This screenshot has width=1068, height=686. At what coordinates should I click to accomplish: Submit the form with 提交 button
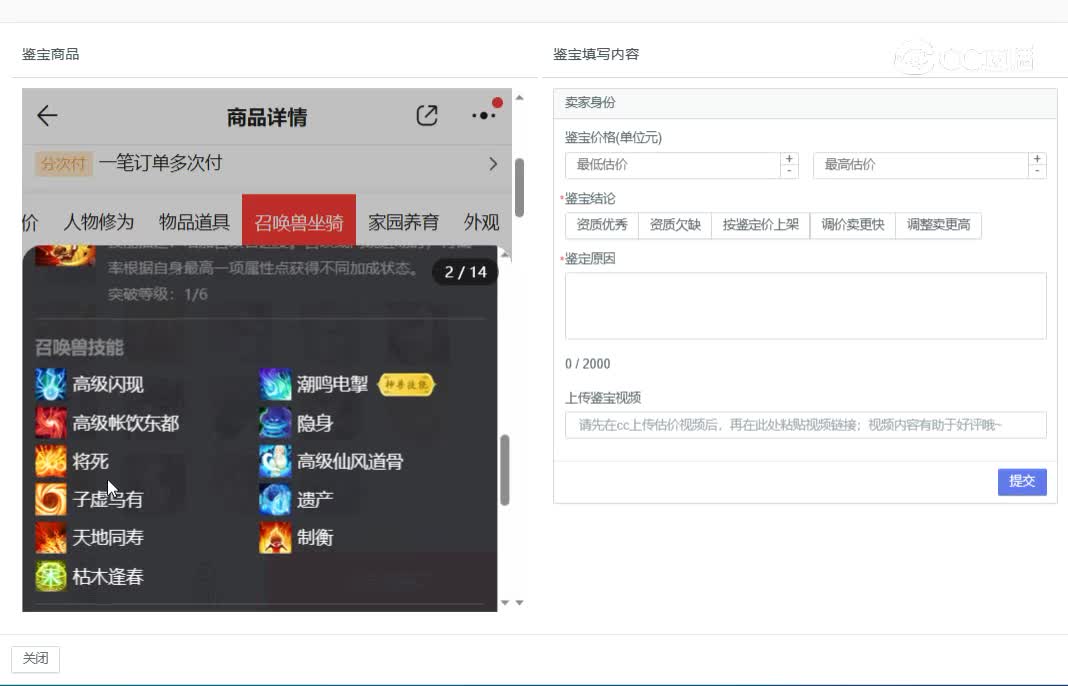[x=1022, y=482]
